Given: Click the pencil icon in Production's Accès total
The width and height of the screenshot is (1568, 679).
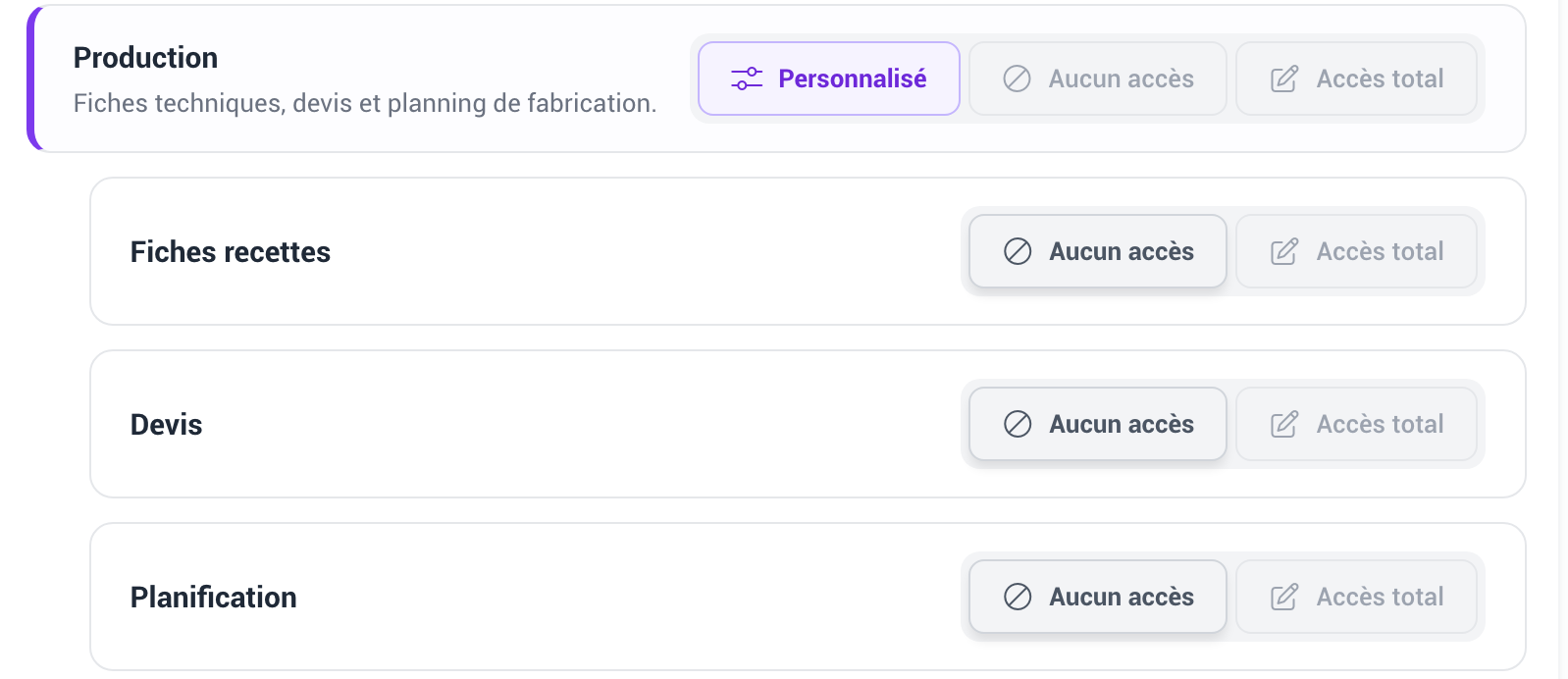Looking at the screenshot, I should tap(1284, 78).
